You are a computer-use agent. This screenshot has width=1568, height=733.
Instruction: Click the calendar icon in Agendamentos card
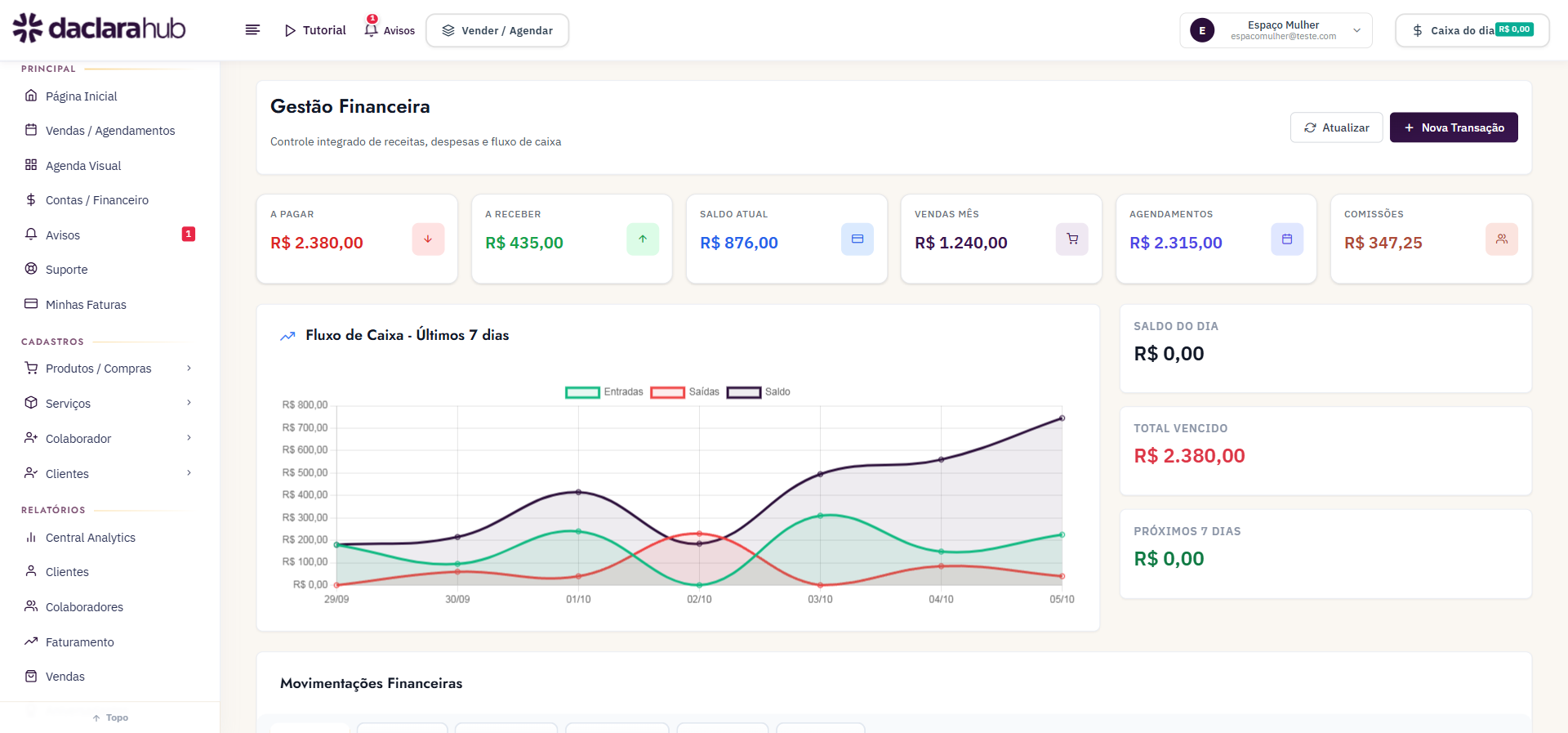[x=1287, y=239]
